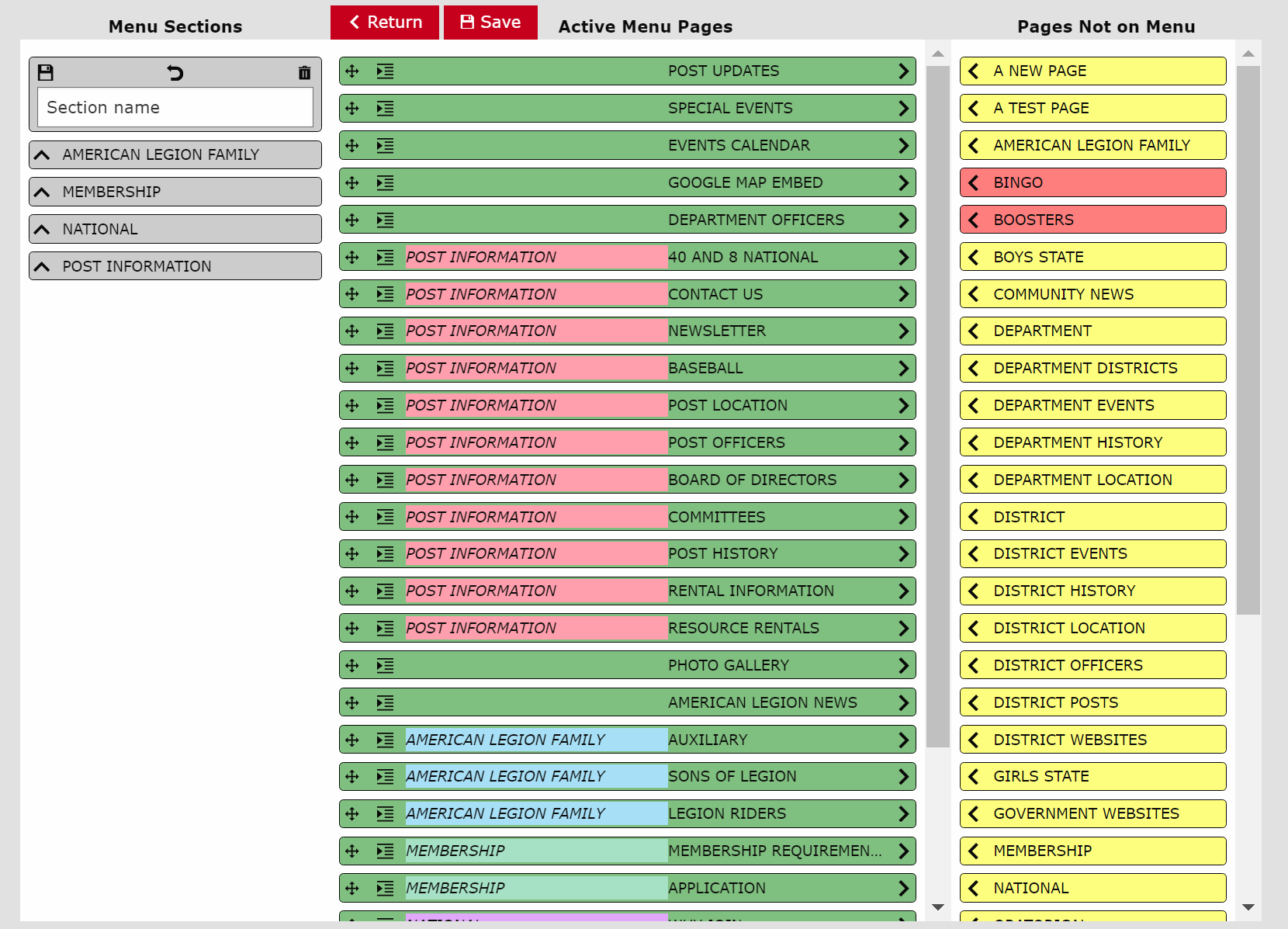
Task: Click the save section floppy icon
Action: click(x=46, y=73)
